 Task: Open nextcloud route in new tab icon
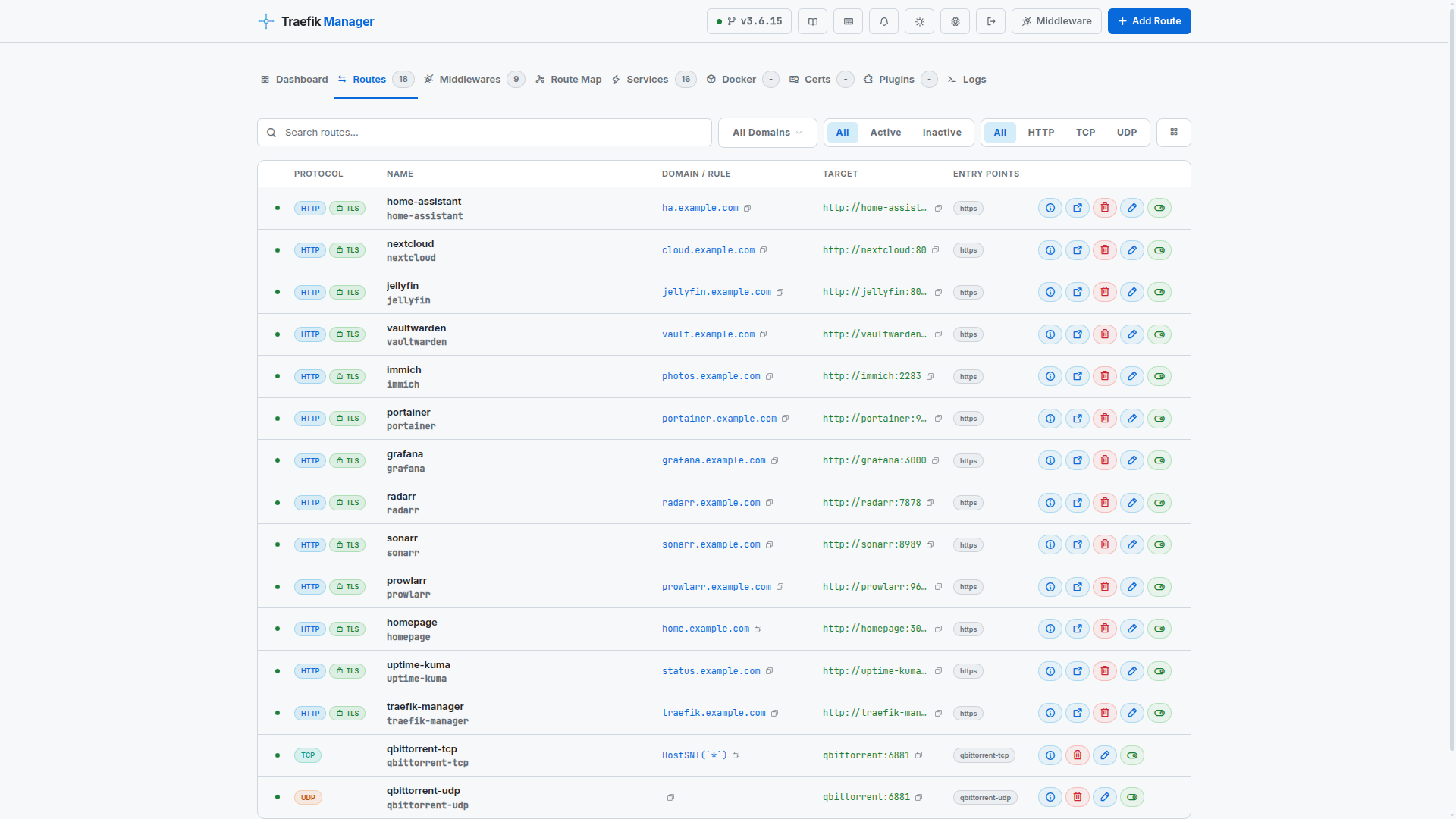1078,250
